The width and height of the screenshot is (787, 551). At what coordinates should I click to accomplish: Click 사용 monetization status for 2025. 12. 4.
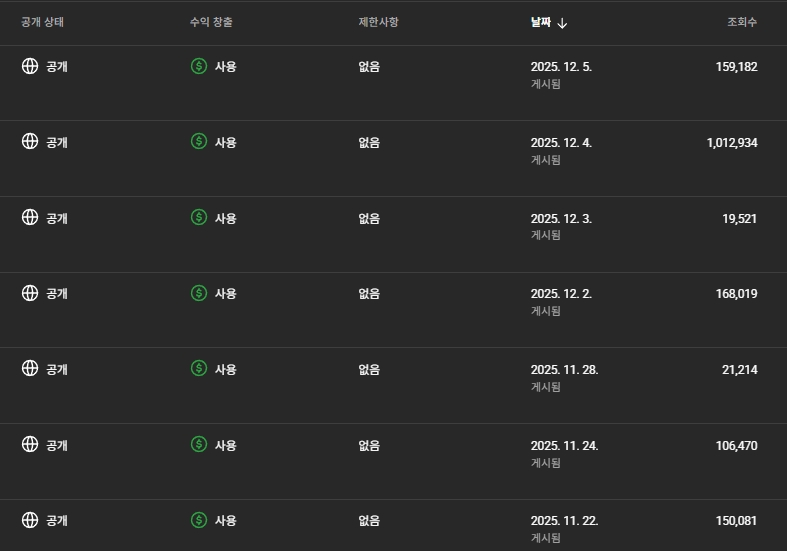click(x=225, y=142)
